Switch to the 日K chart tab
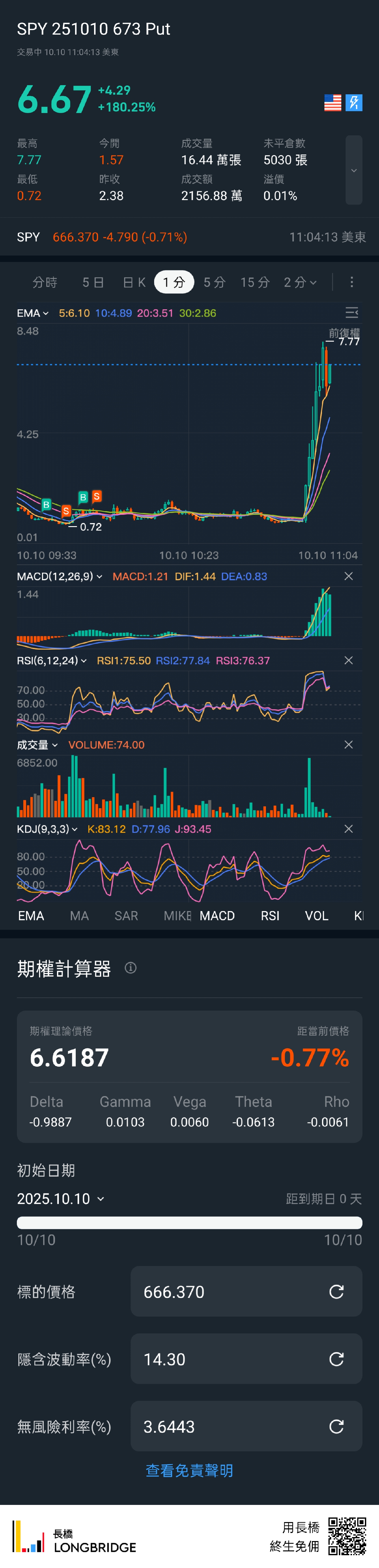This screenshot has height=1568, width=379. tap(134, 282)
